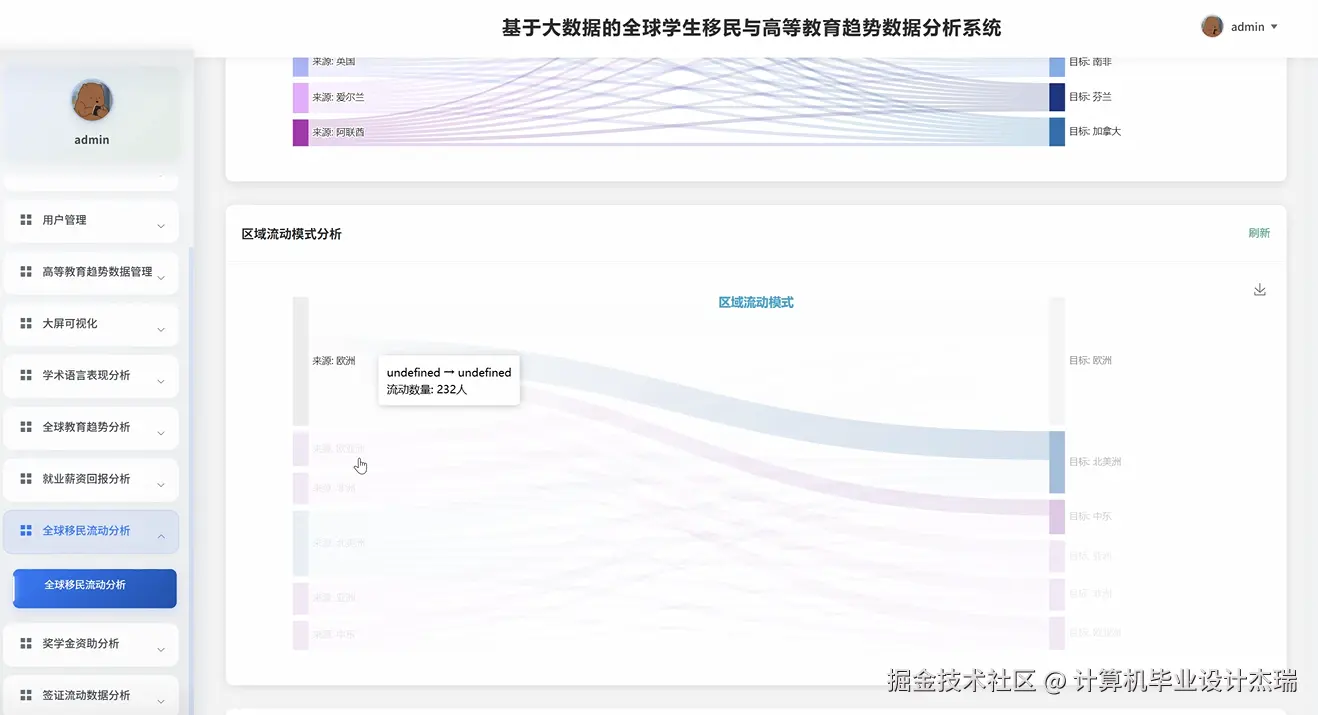Click the 目标: 中东 purple target node

pyautogui.click(x=1057, y=517)
